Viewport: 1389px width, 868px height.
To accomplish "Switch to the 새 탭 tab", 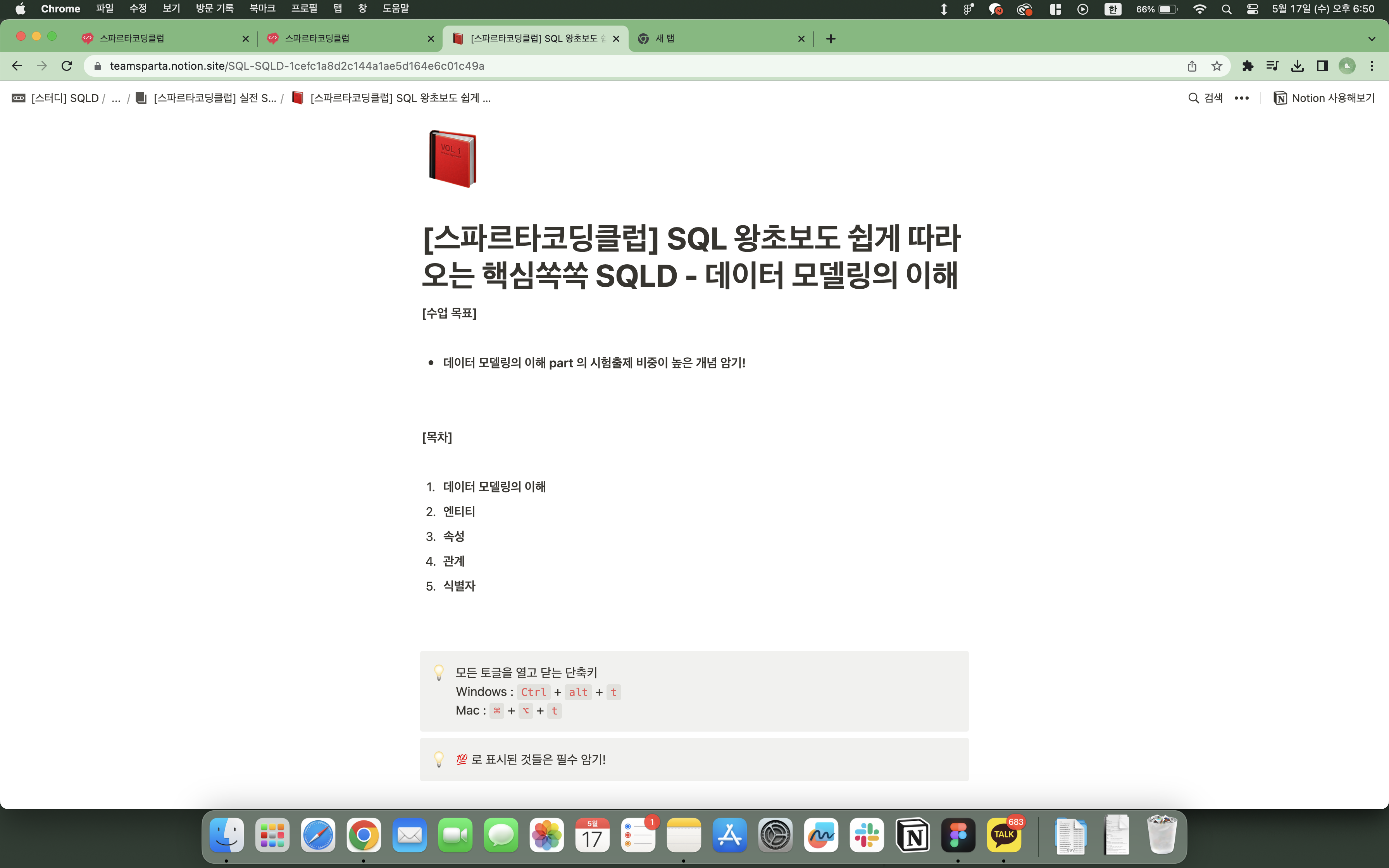I will tap(720, 38).
